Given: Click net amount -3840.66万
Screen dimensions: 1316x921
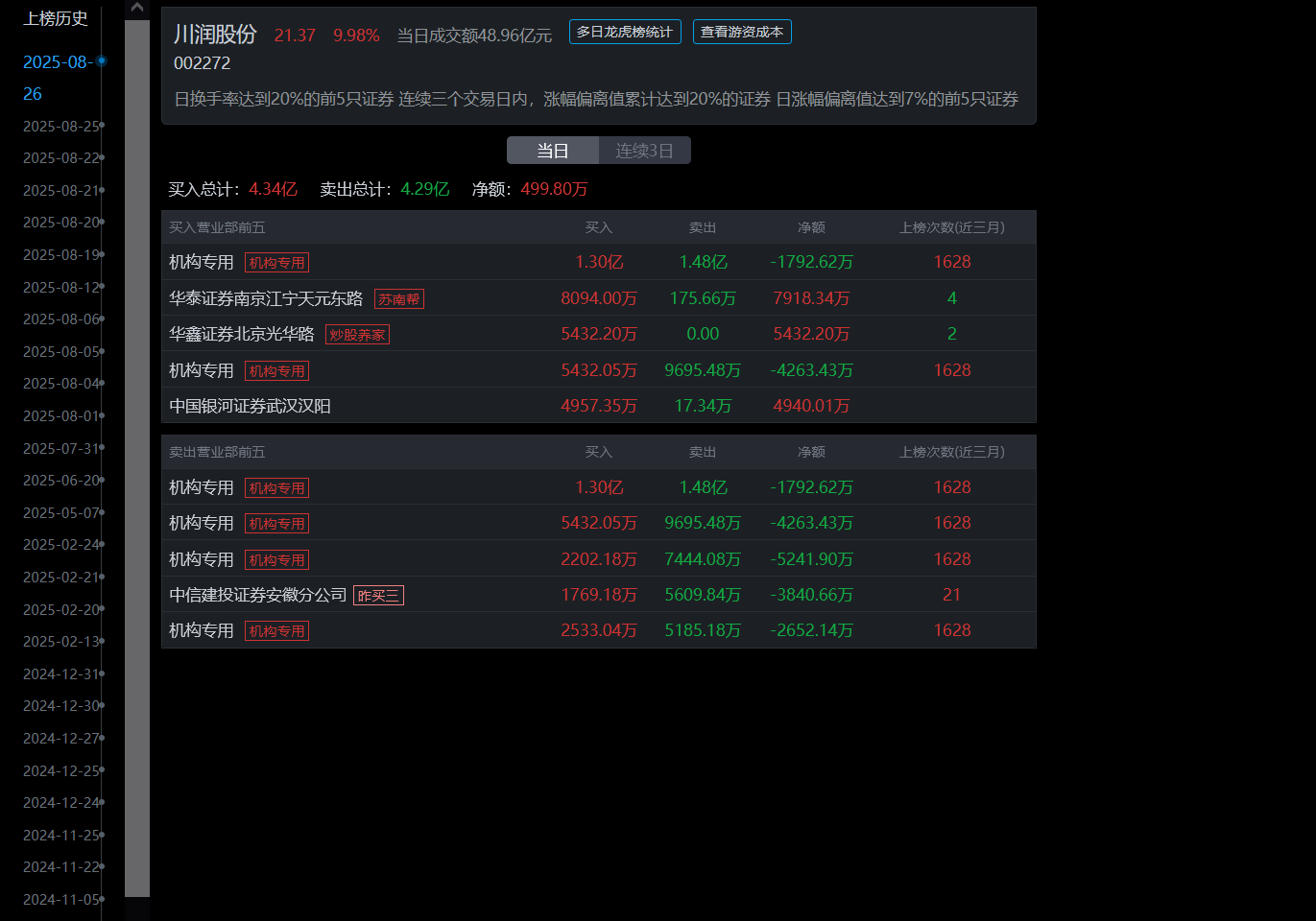Looking at the screenshot, I should click(x=811, y=595).
